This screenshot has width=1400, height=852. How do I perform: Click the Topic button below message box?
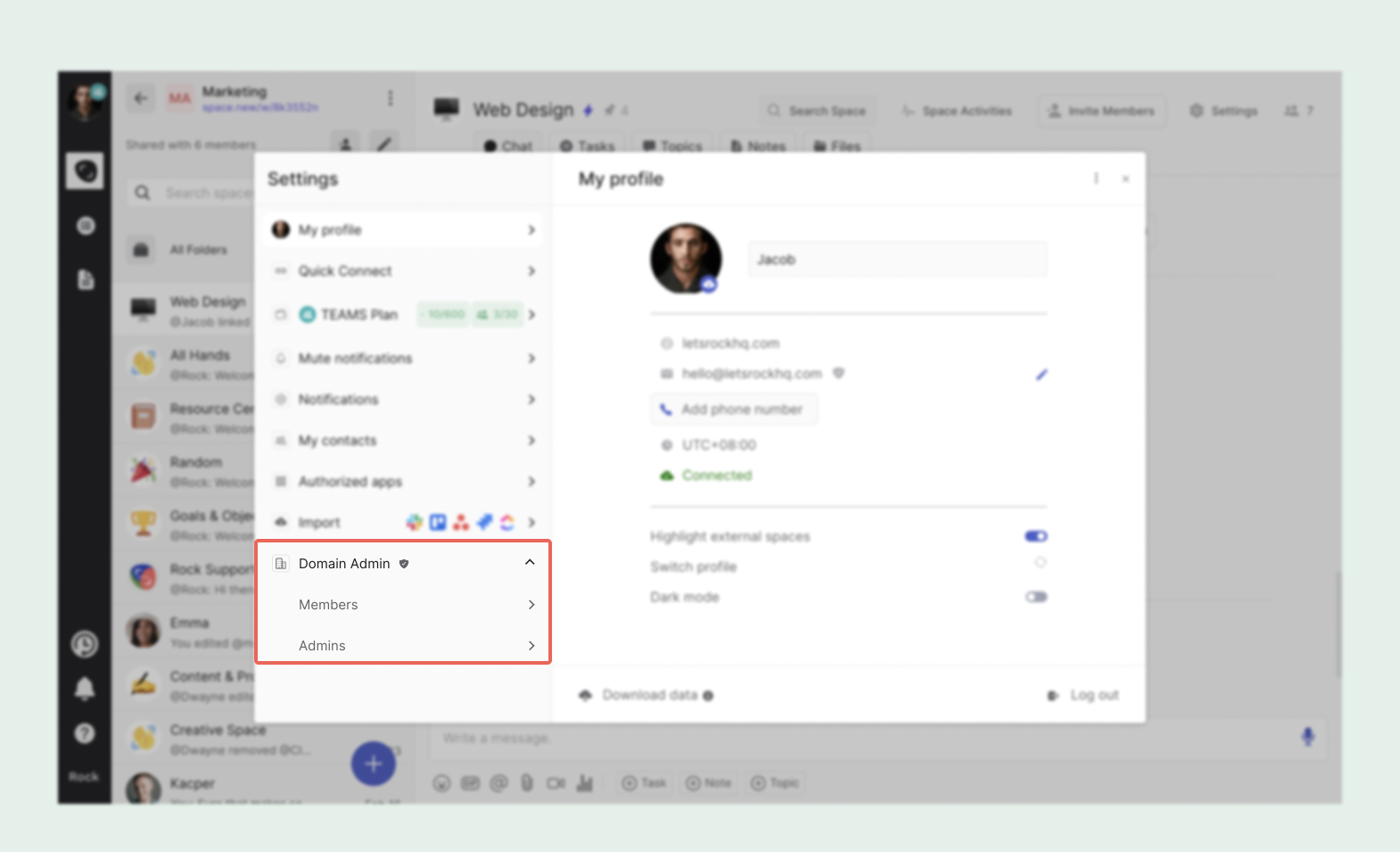[x=775, y=783]
